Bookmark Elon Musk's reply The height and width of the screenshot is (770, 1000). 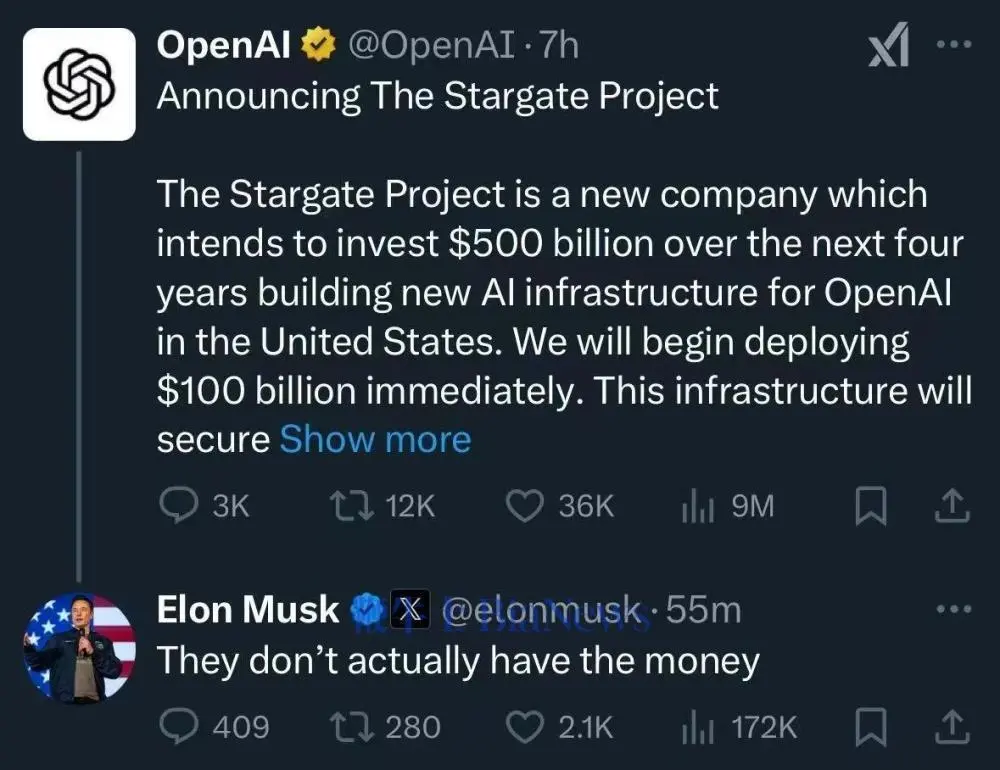click(869, 727)
